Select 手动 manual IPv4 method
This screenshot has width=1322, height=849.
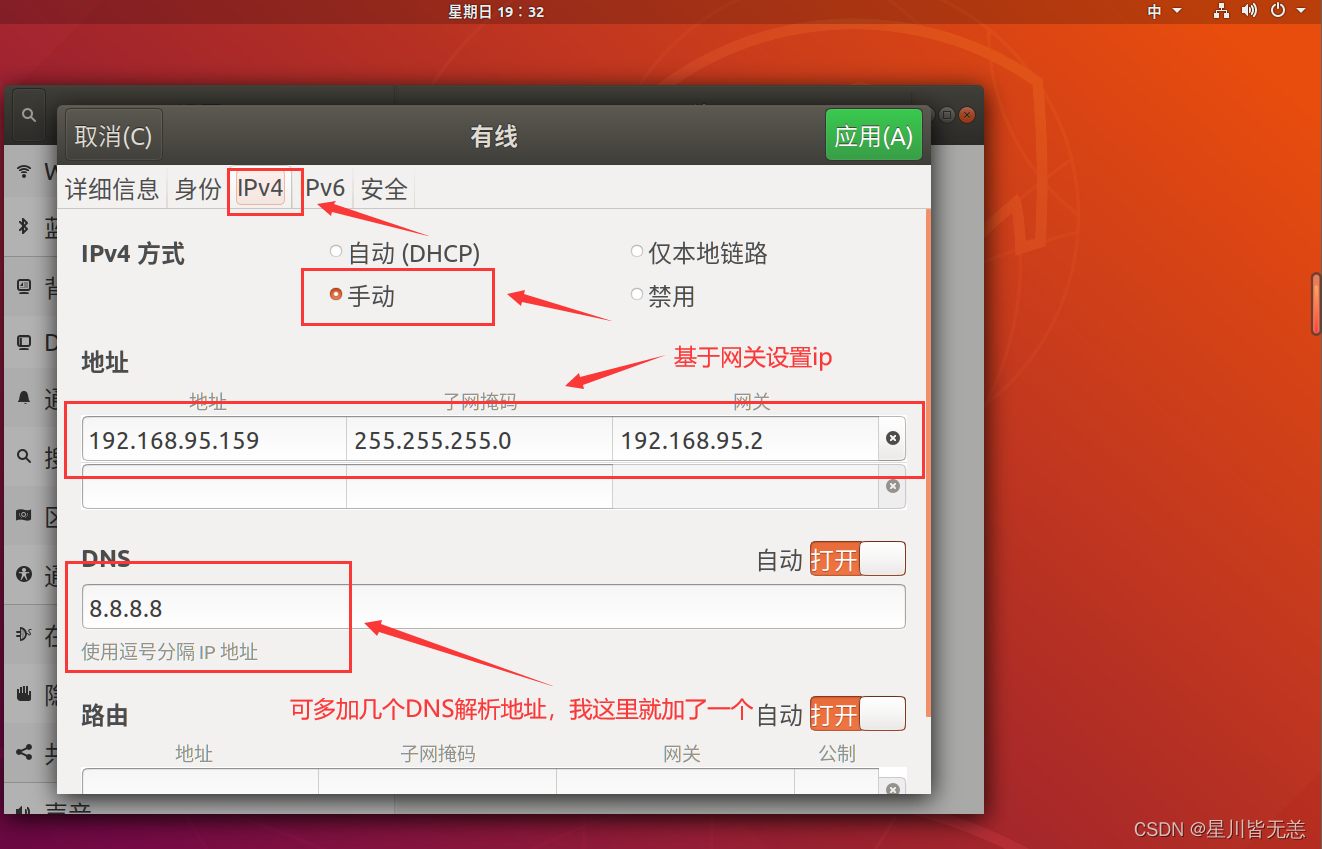click(x=362, y=296)
